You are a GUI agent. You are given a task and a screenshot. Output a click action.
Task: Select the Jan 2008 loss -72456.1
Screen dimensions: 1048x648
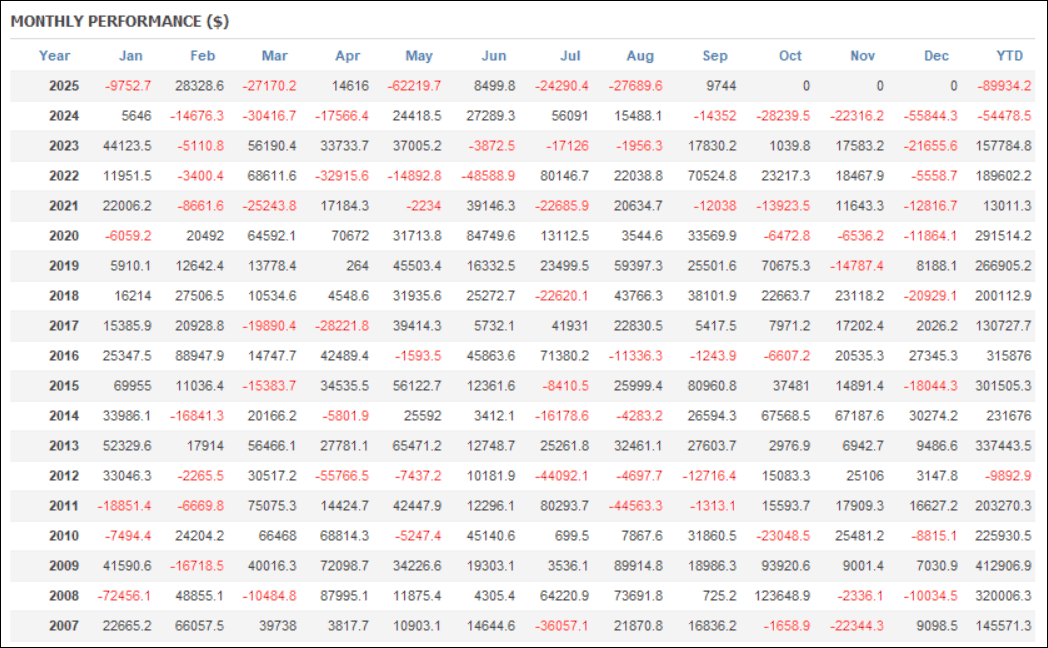(124, 596)
